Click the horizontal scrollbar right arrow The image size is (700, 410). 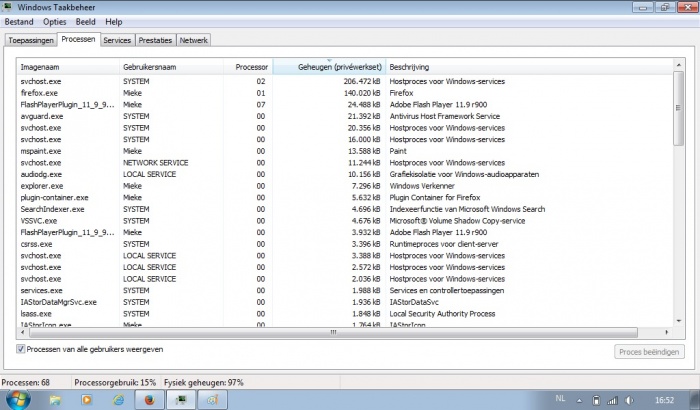(x=667, y=332)
